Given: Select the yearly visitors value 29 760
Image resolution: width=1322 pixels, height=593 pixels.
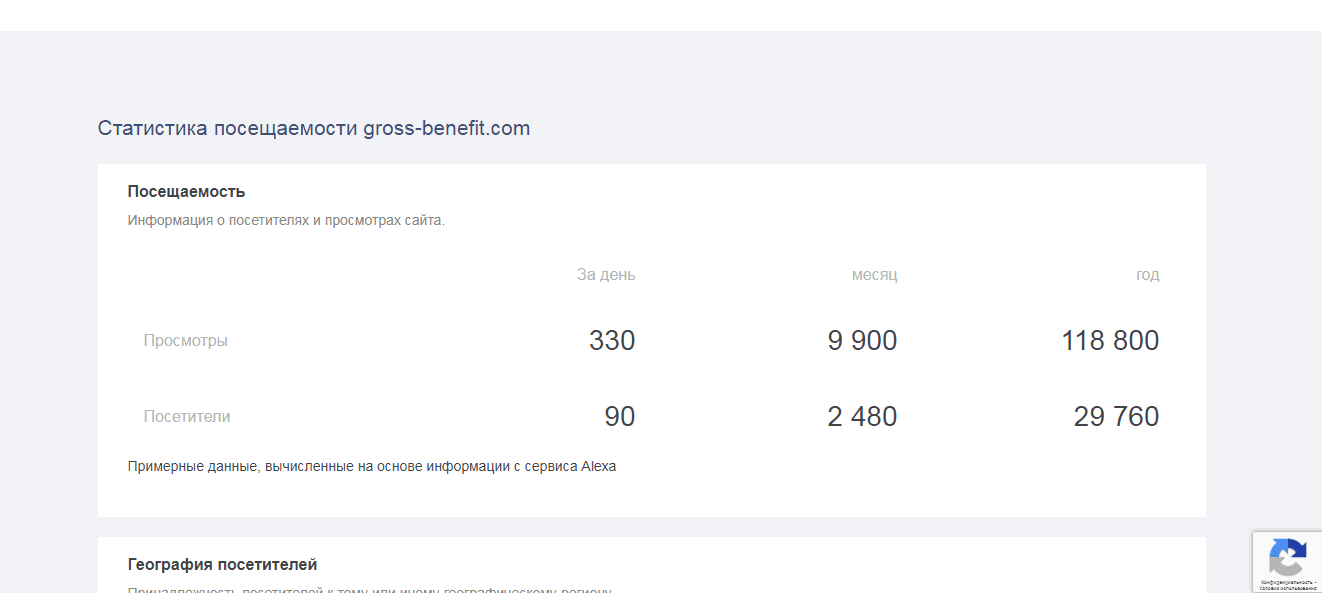Looking at the screenshot, I should pyautogui.click(x=1116, y=416).
